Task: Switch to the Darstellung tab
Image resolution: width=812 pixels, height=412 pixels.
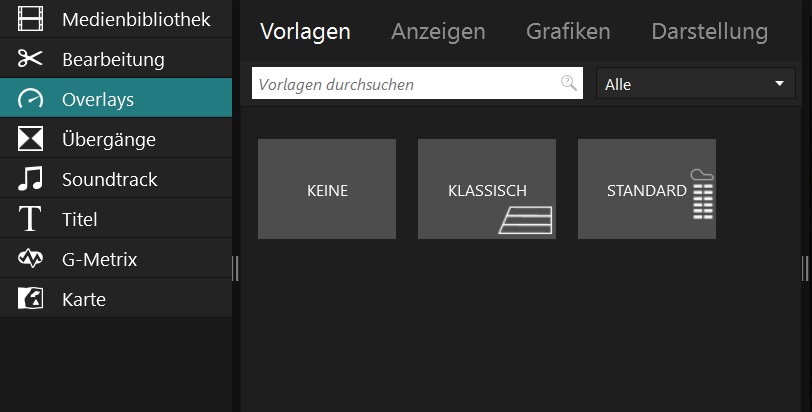Action: click(x=709, y=32)
